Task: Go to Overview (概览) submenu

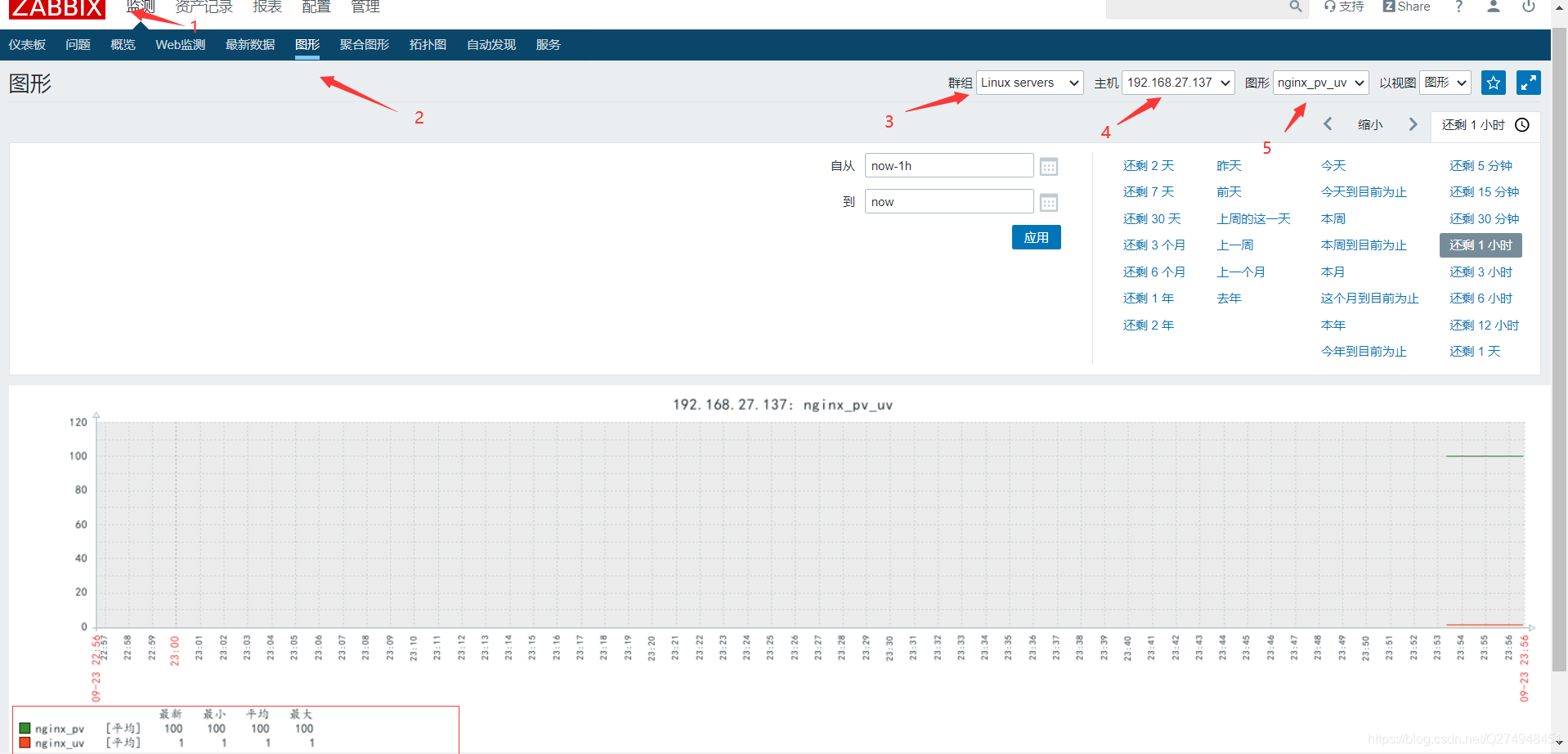Action: (123, 45)
